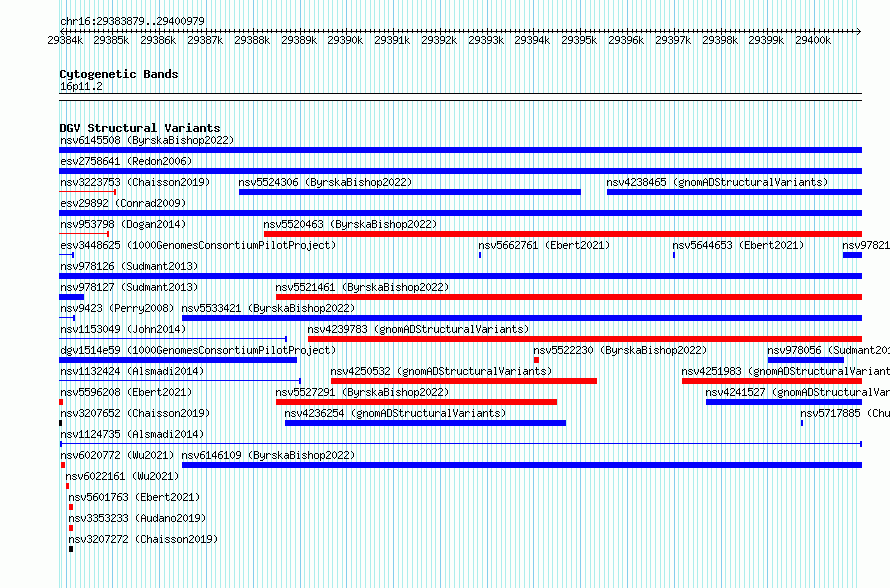Click the nsv978127 (Sudmant2013) label
The width and height of the screenshot is (890, 588).
coord(129,287)
